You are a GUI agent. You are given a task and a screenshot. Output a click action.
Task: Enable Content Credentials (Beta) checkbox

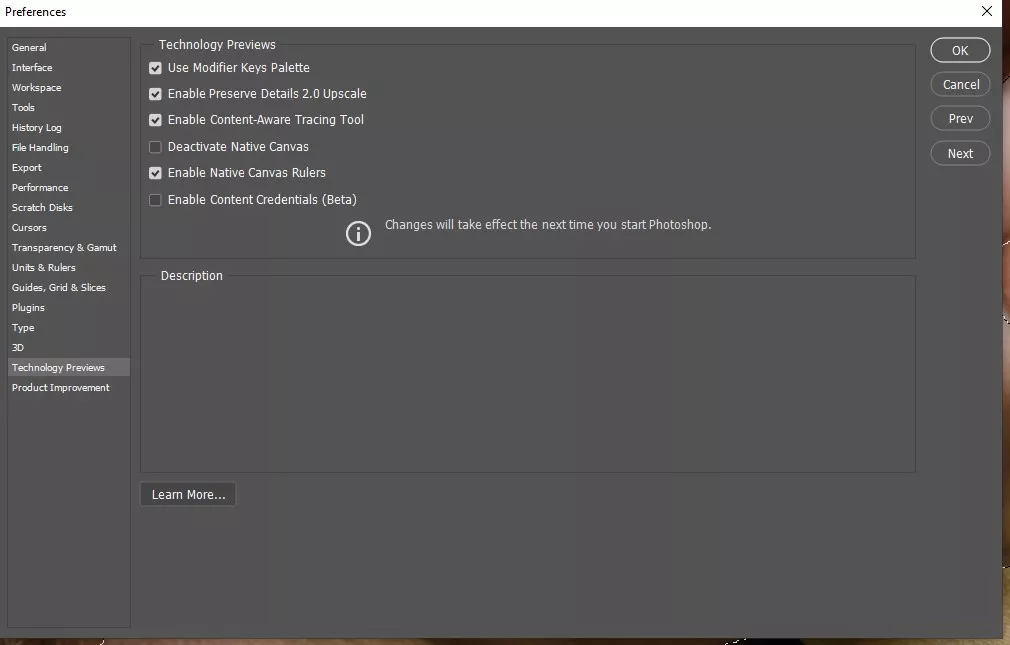155,200
